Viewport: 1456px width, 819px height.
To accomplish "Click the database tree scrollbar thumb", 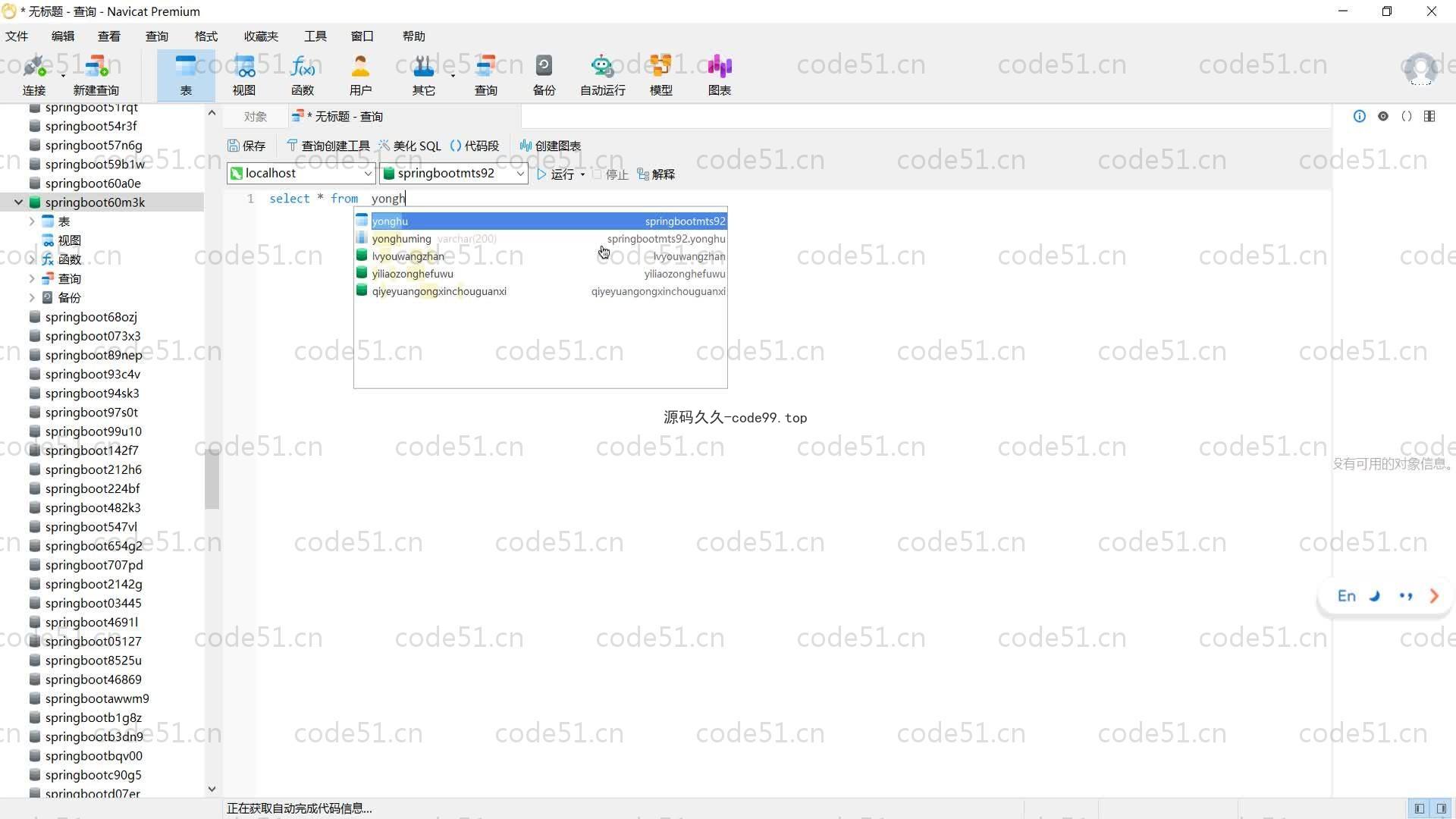I will 212,479.
